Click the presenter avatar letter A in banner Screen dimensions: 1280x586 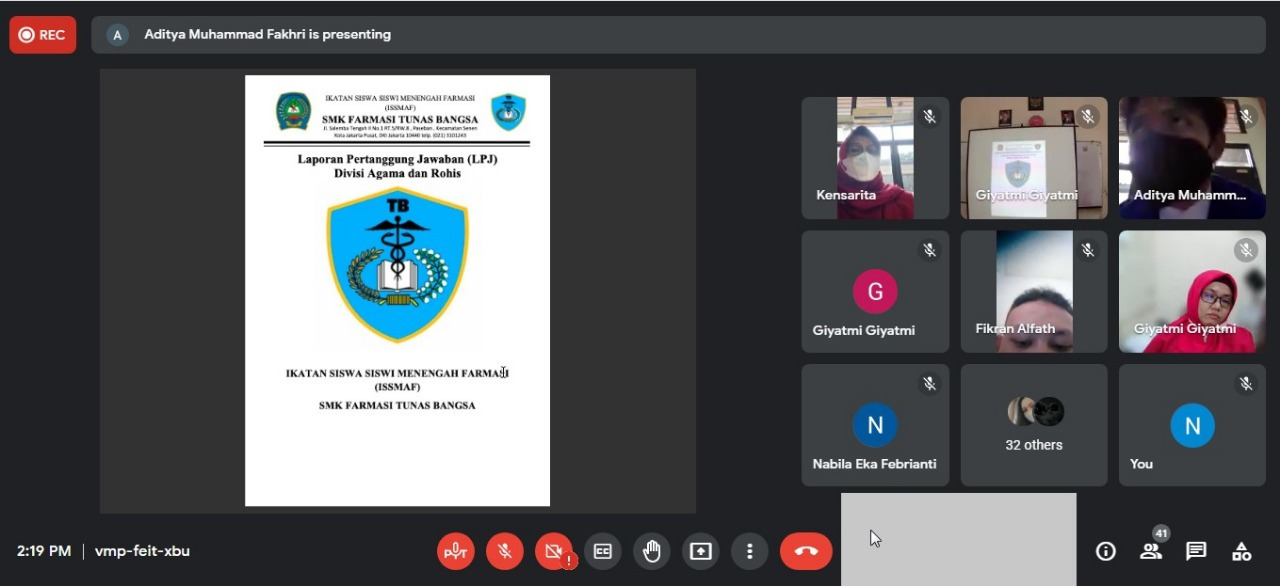point(117,35)
